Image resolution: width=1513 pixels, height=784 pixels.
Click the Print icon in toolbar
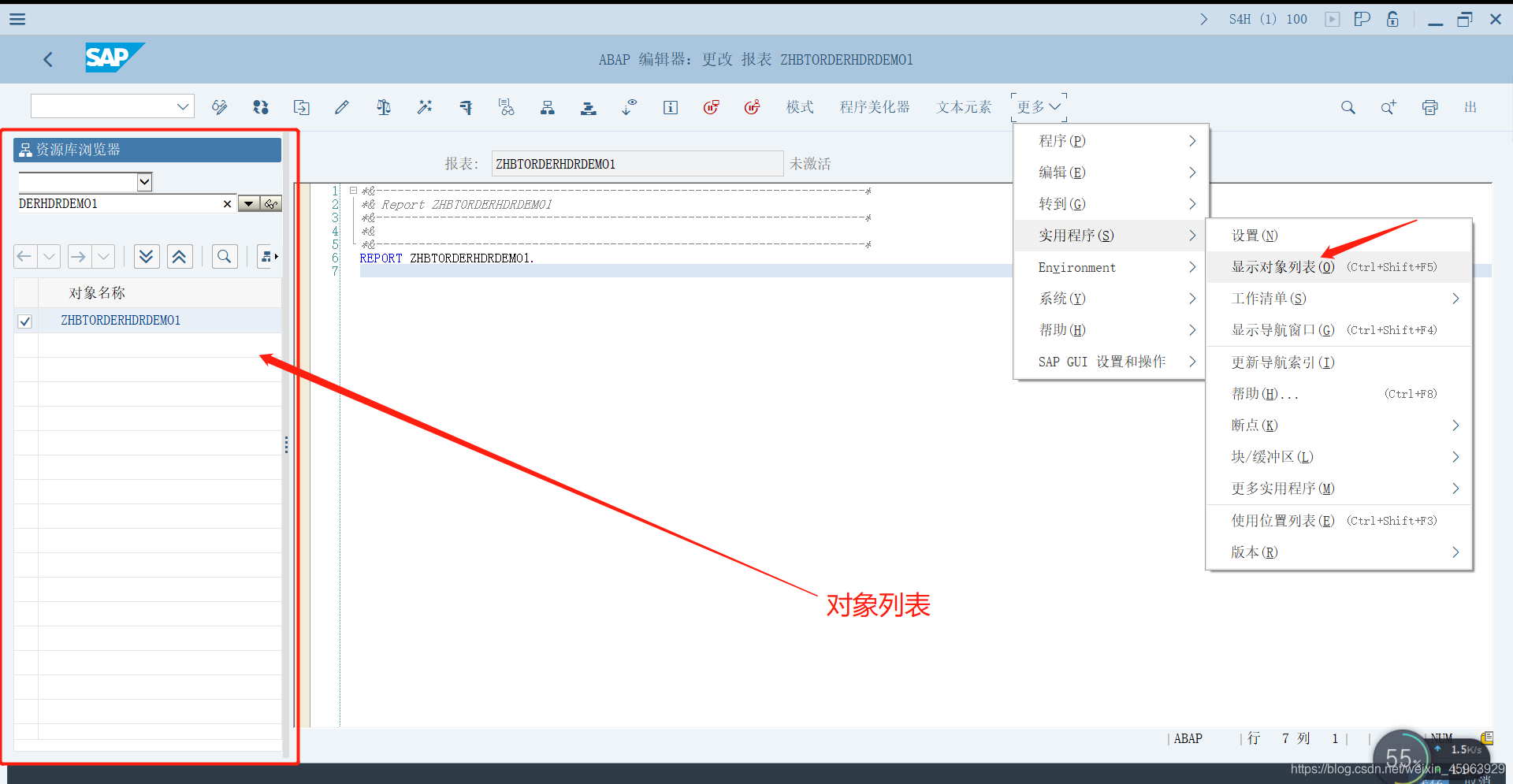pos(1430,107)
